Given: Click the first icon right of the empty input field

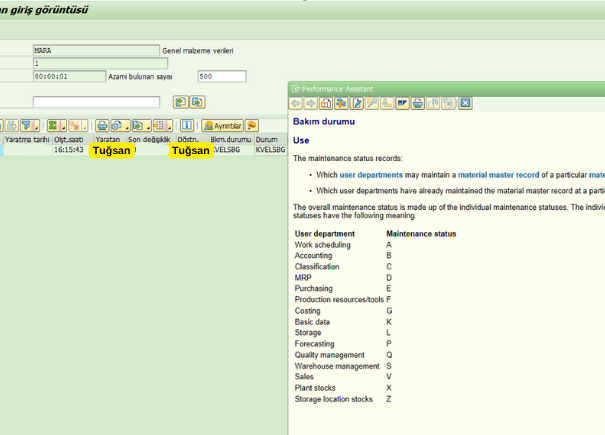Looking at the screenshot, I should tap(180, 102).
